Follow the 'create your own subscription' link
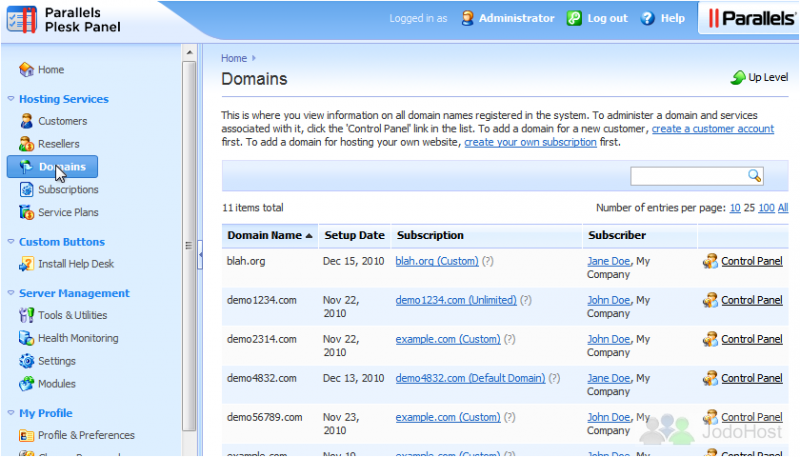 pos(530,142)
